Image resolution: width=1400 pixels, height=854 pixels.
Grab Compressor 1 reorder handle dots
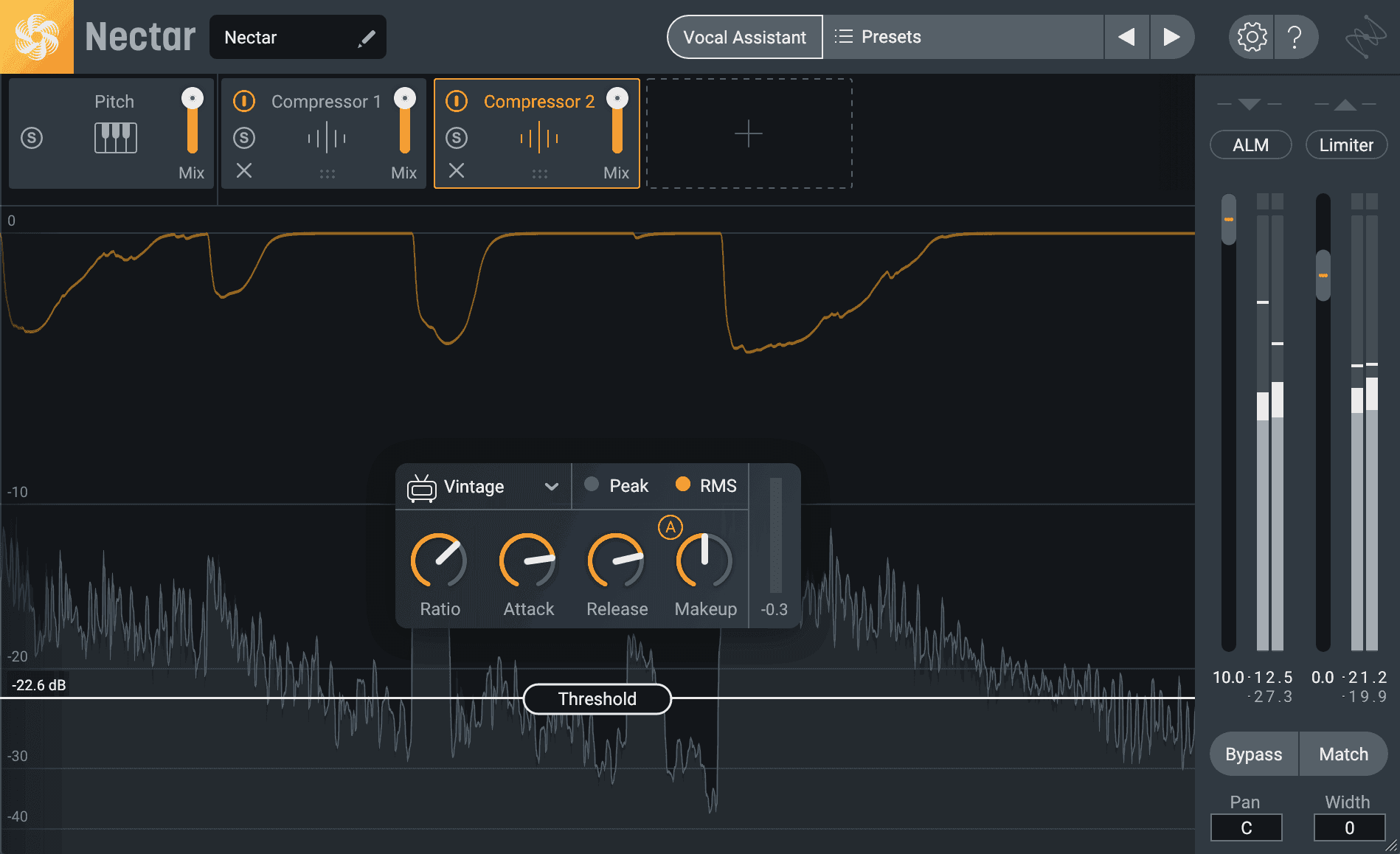click(328, 174)
